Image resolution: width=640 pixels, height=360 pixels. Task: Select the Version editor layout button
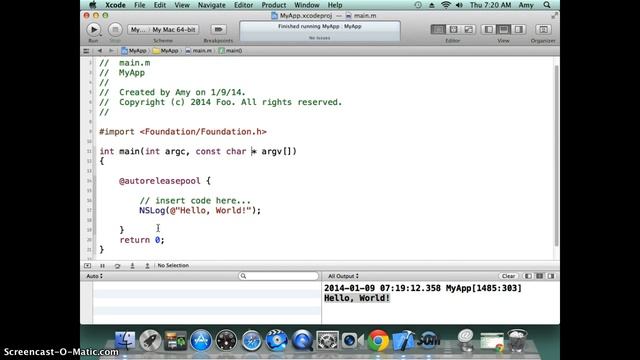click(469, 29)
